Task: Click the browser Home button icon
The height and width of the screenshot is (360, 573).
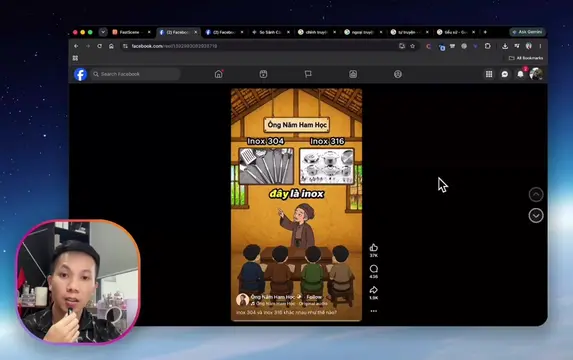Action: [x=111, y=46]
